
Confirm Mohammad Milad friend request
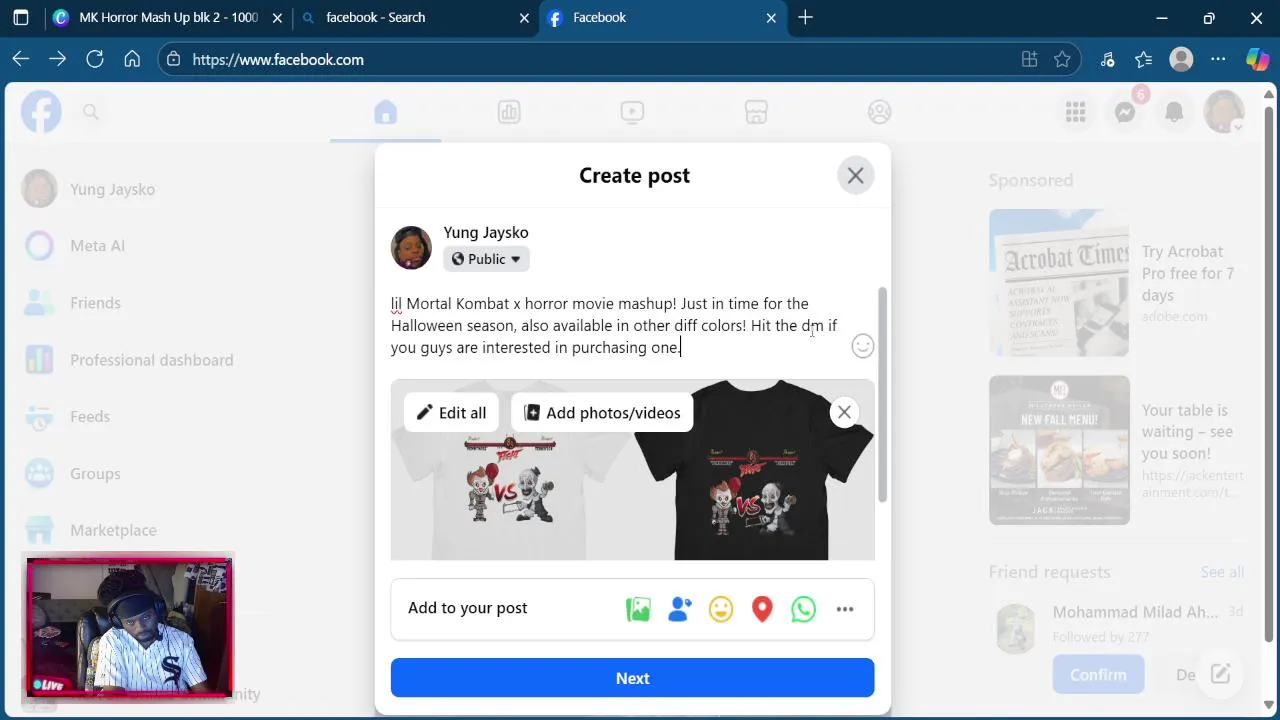point(1098,675)
